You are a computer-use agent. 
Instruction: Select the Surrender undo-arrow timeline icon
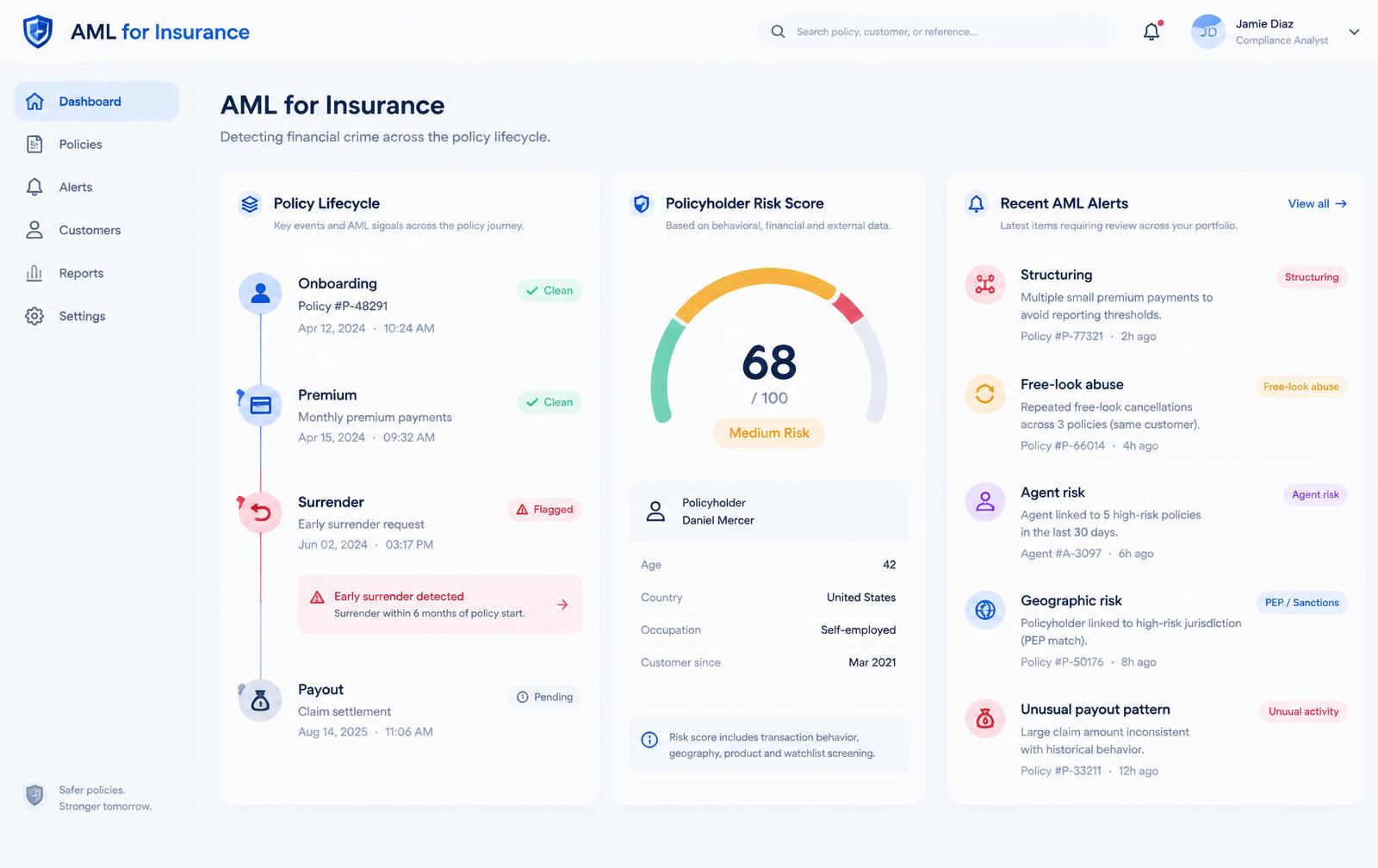pyautogui.click(x=260, y=513)
